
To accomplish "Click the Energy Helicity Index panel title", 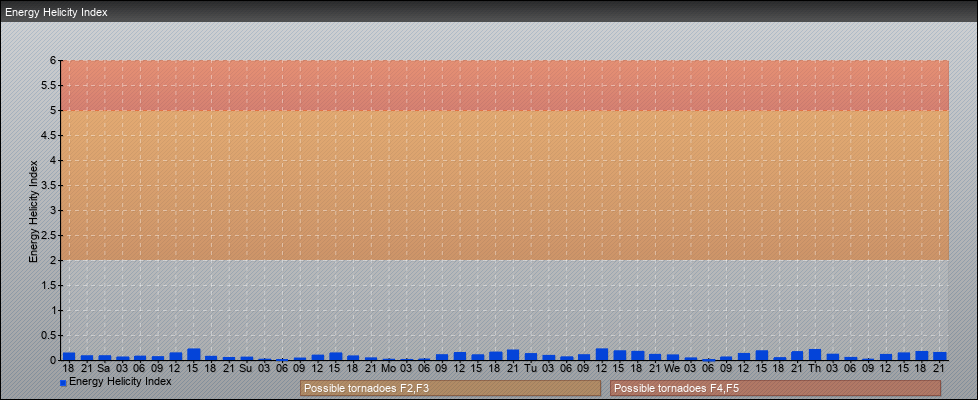I will tap(56, 12).
